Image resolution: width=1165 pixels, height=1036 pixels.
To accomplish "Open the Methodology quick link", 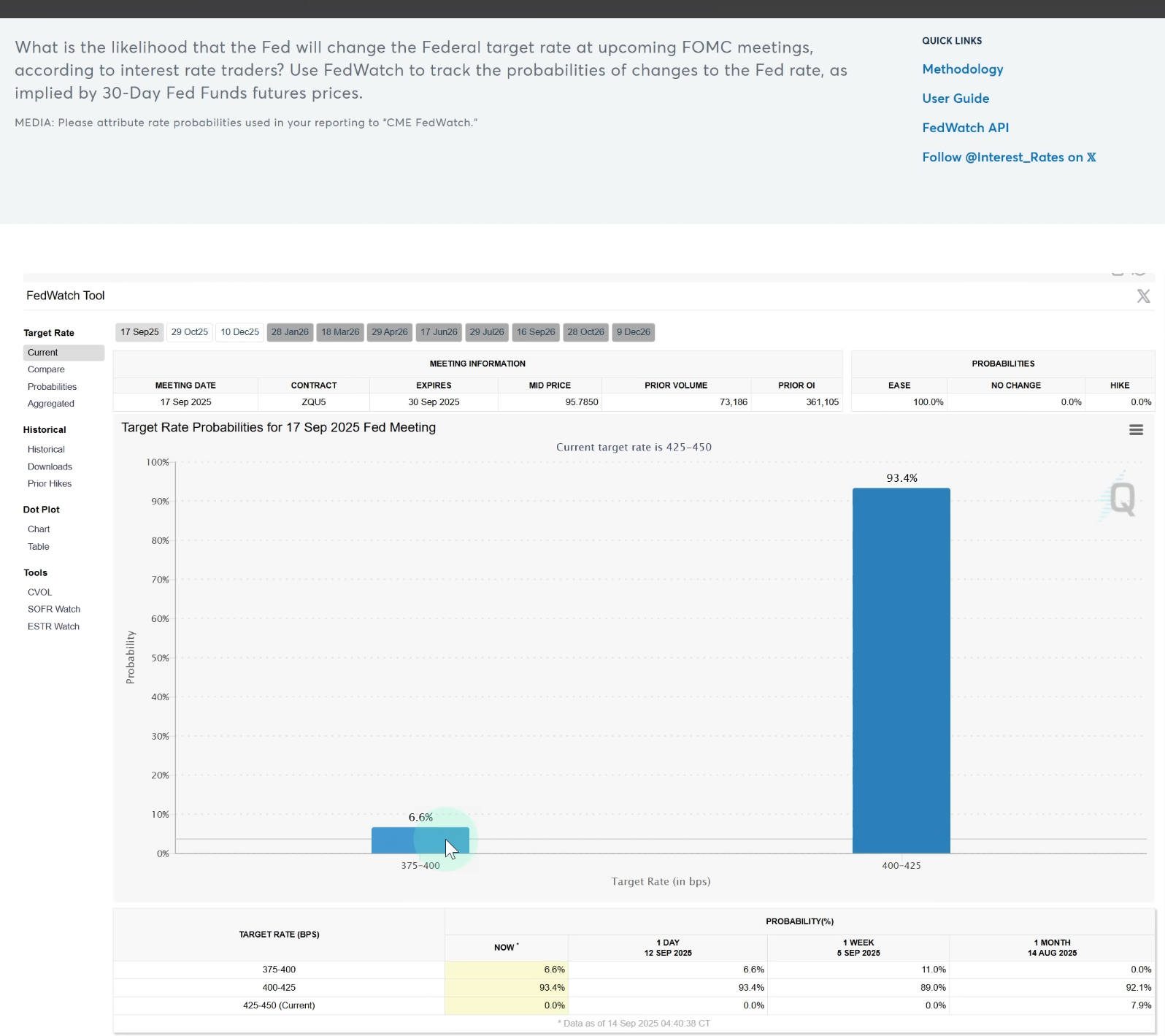I will 962,69.
